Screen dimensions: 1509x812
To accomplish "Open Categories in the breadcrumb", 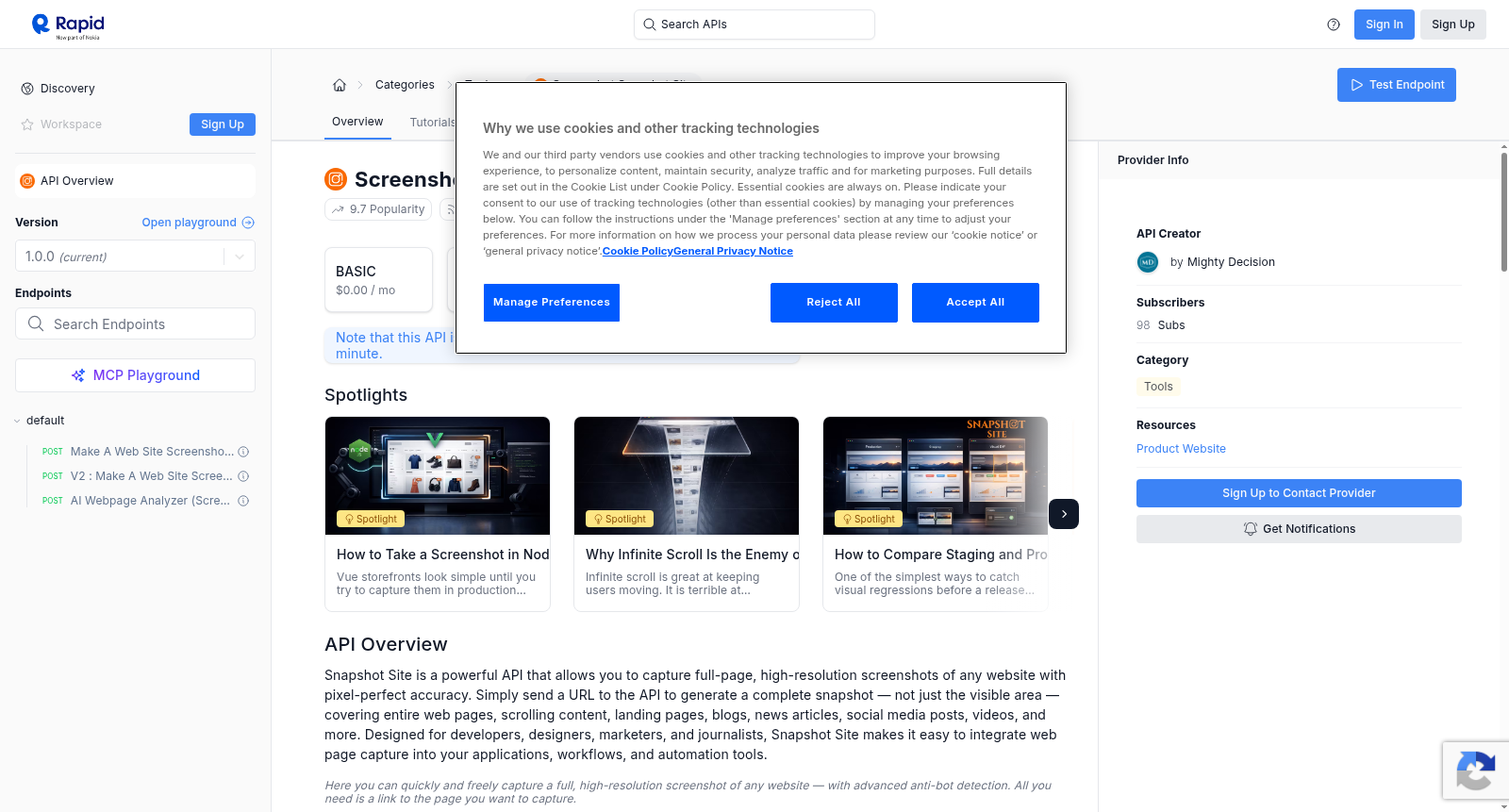I will [x=405, y=85].
